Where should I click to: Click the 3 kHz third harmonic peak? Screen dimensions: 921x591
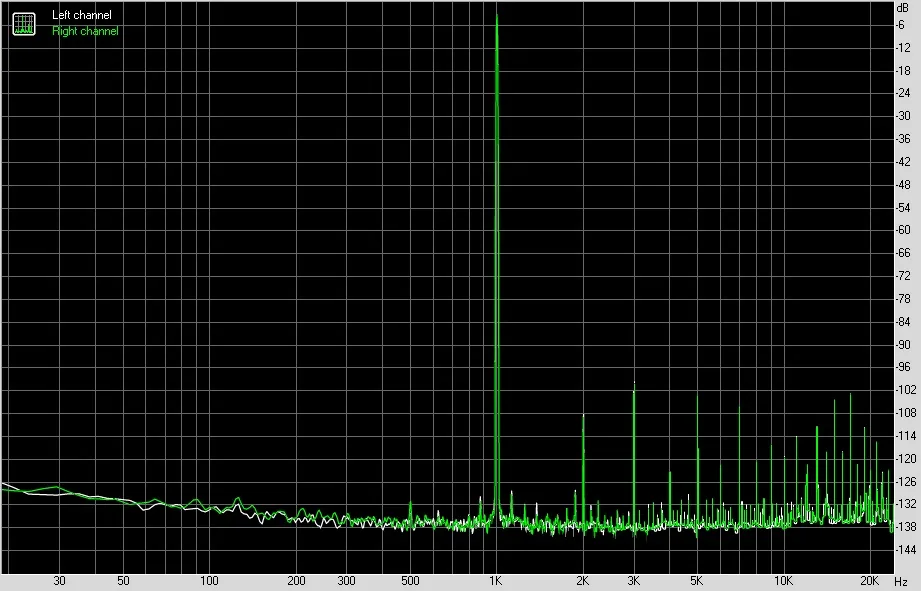634,385
